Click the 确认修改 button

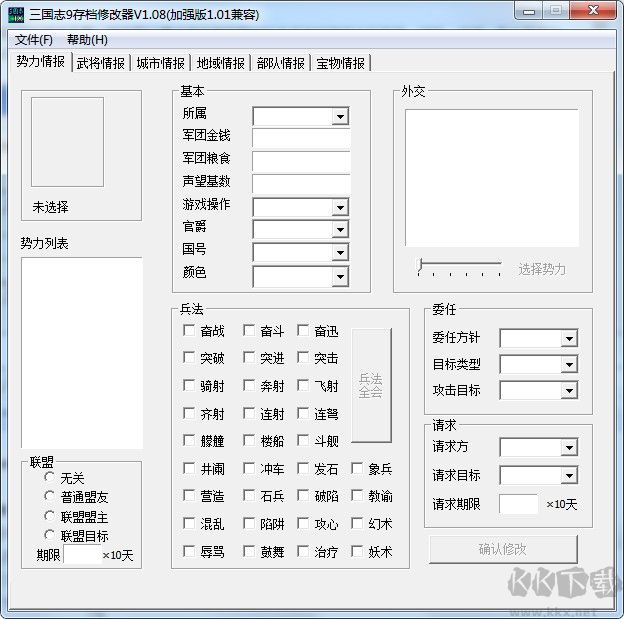503,549
